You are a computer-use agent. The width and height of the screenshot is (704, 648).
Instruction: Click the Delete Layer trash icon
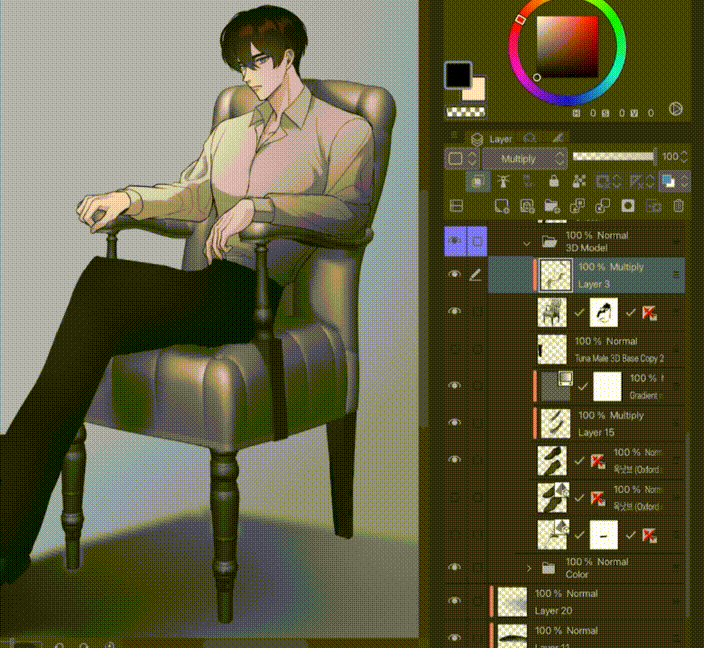click(678, 206)
